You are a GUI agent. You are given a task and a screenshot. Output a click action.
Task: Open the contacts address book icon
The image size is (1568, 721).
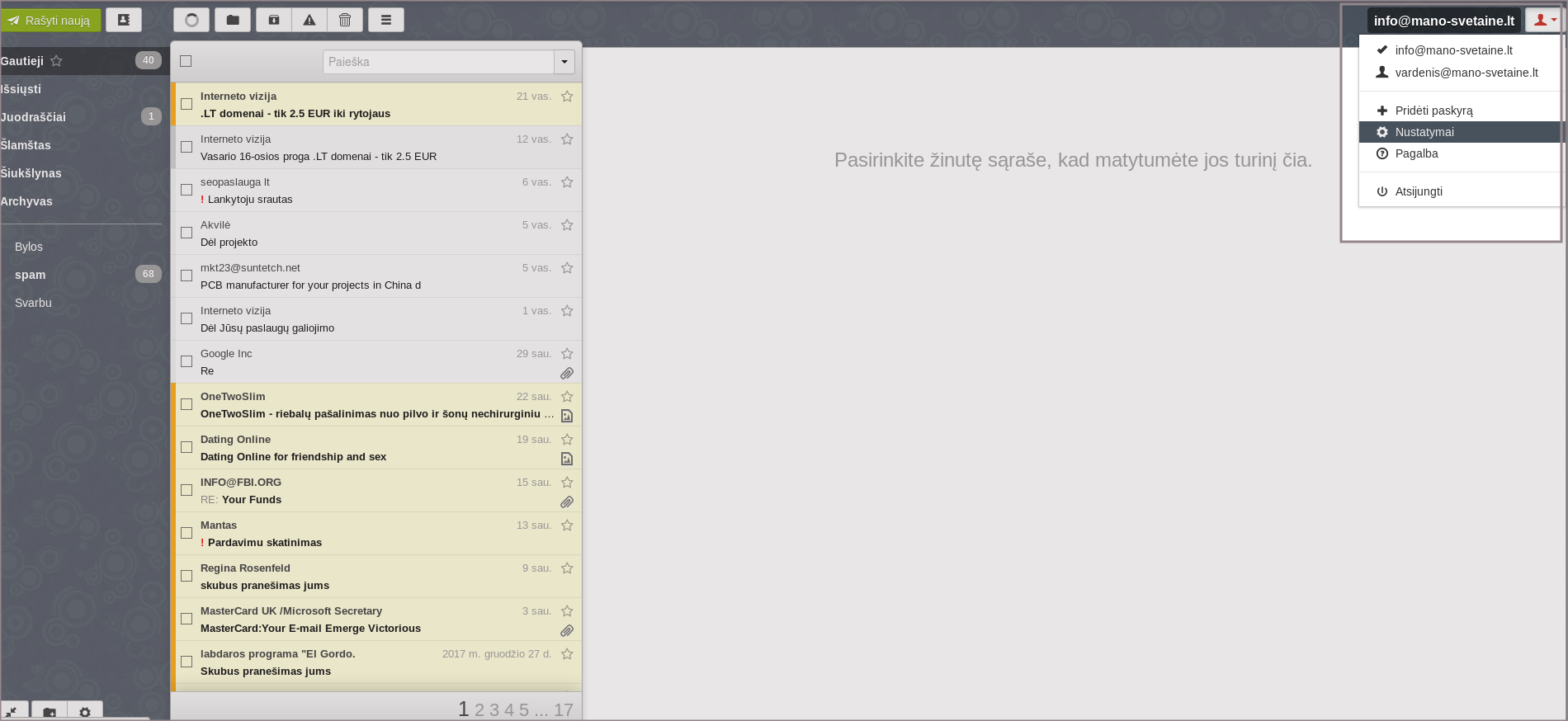124,20
